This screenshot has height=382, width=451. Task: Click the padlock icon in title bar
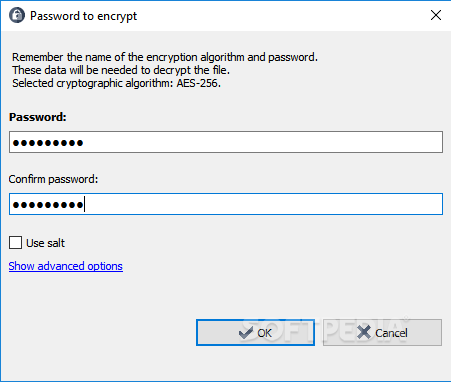17,15
